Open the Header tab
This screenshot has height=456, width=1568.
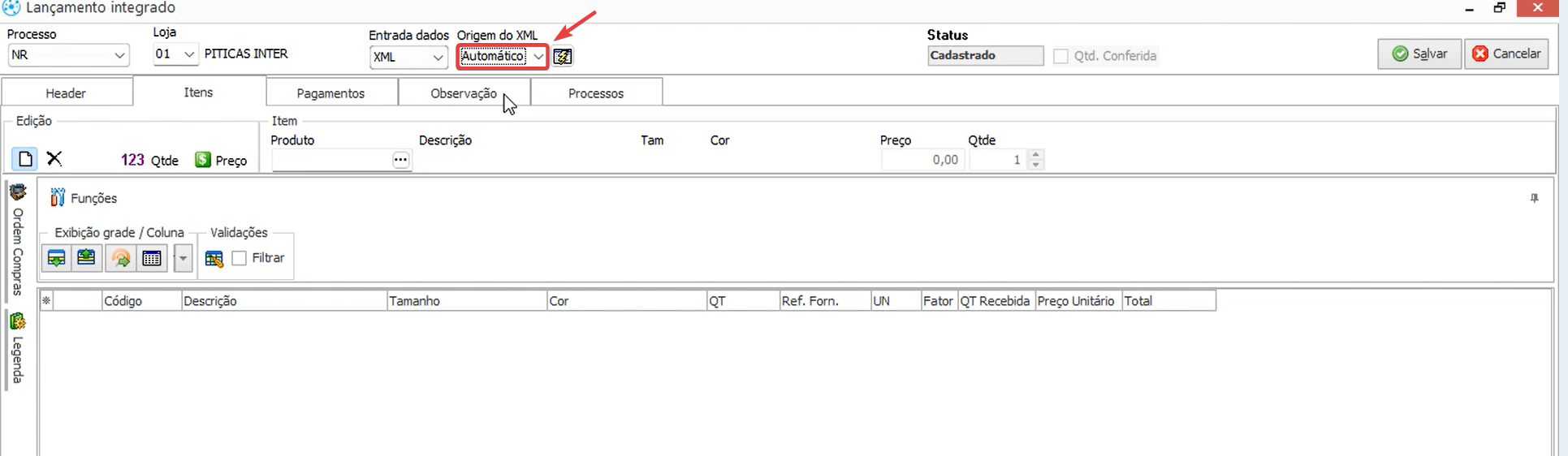coord(66,93)
